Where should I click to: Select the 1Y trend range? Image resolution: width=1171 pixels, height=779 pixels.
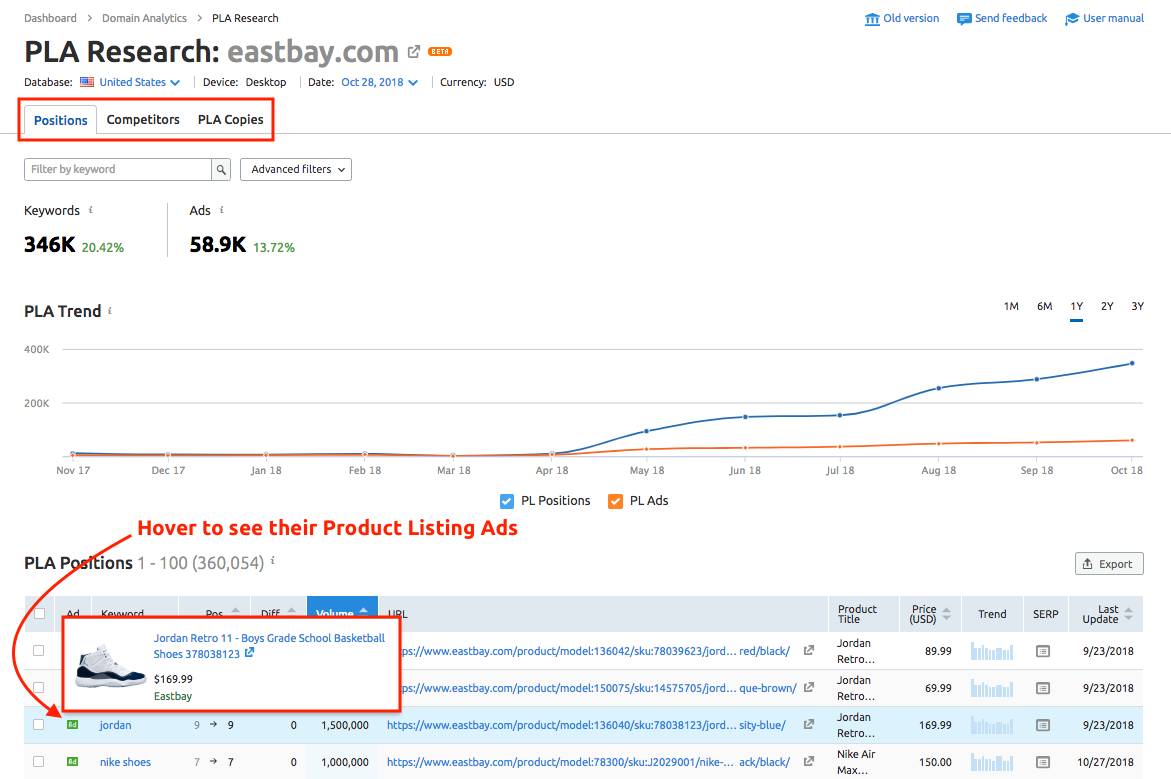point(1076,306)
